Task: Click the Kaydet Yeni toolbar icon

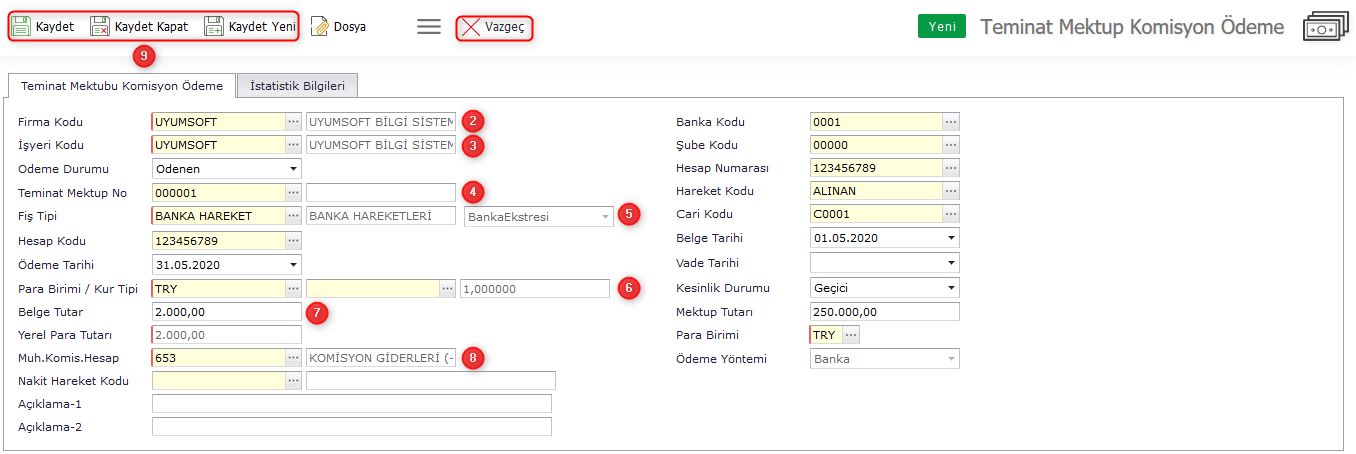Action: pos(214,27)
